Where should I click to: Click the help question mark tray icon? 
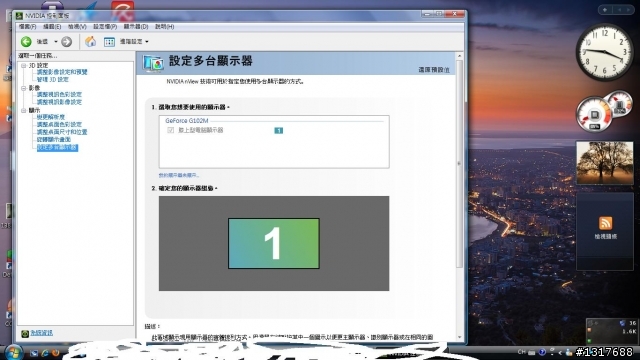pos(542,352)
